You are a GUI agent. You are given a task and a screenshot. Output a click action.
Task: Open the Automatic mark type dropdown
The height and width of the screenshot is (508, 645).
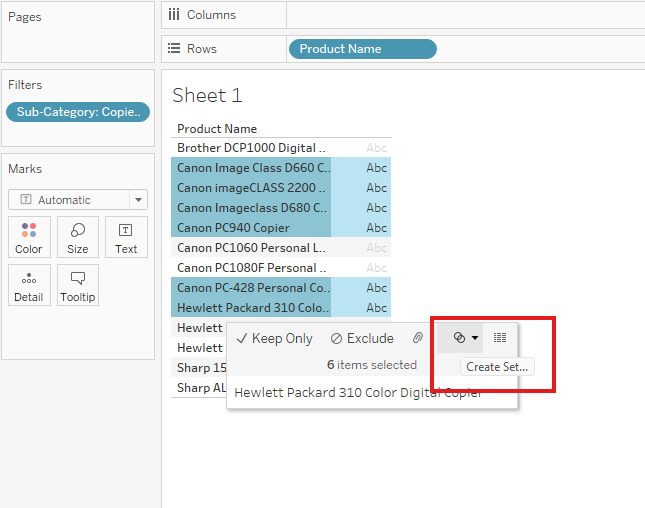tap(78, 200)
